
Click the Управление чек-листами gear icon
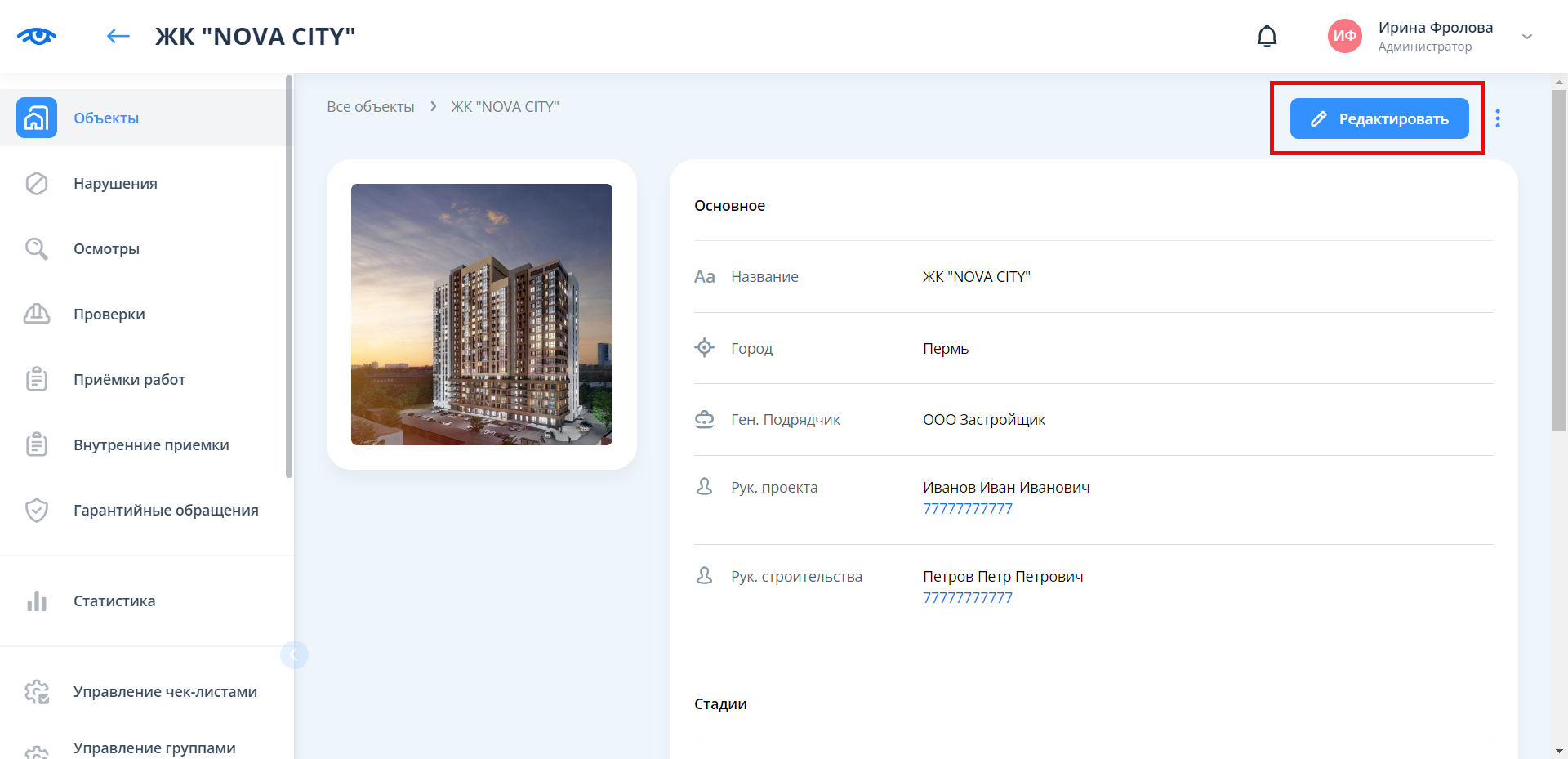tap(37, 692)
